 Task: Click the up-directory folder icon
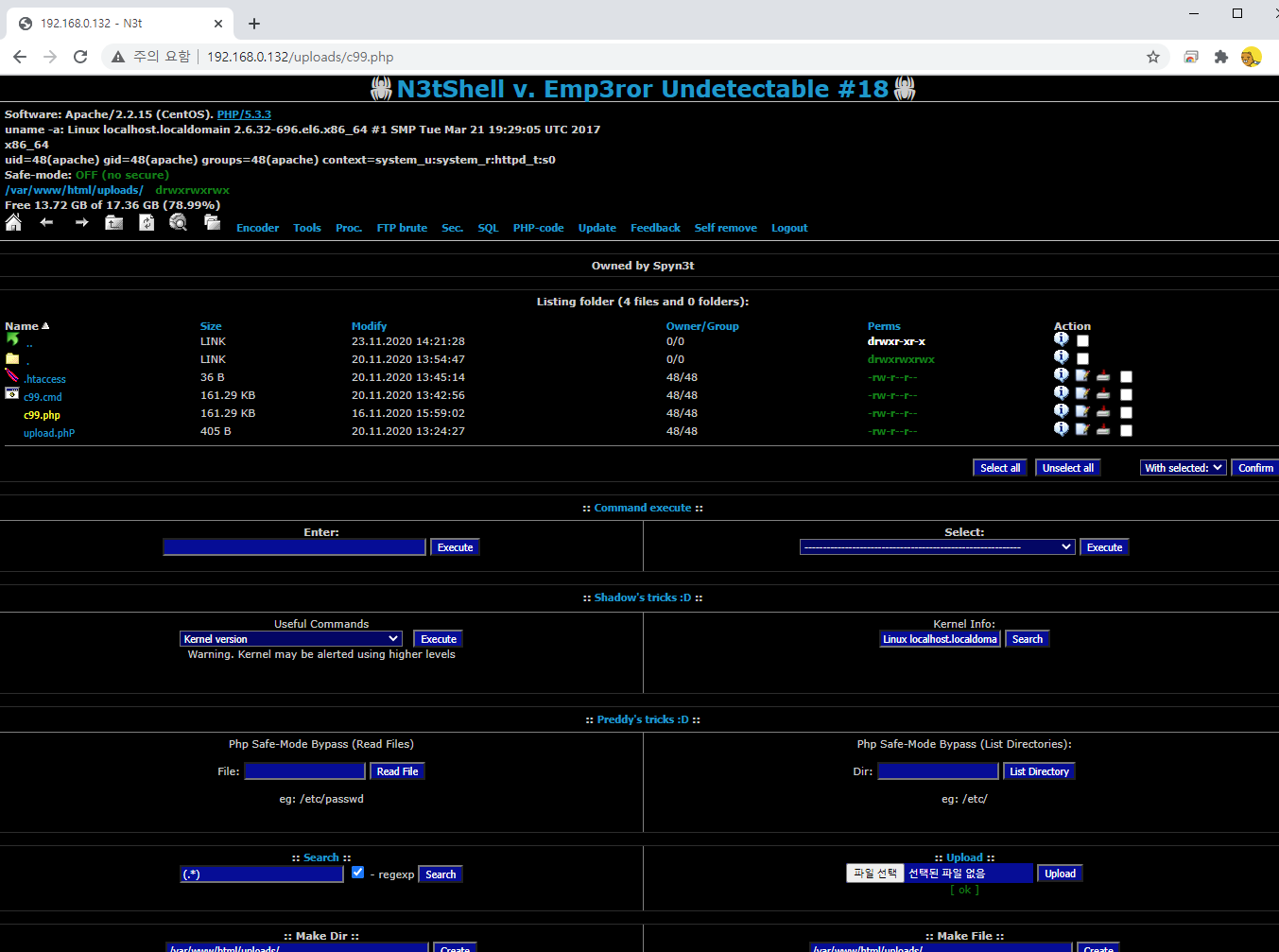coord(114,223)
